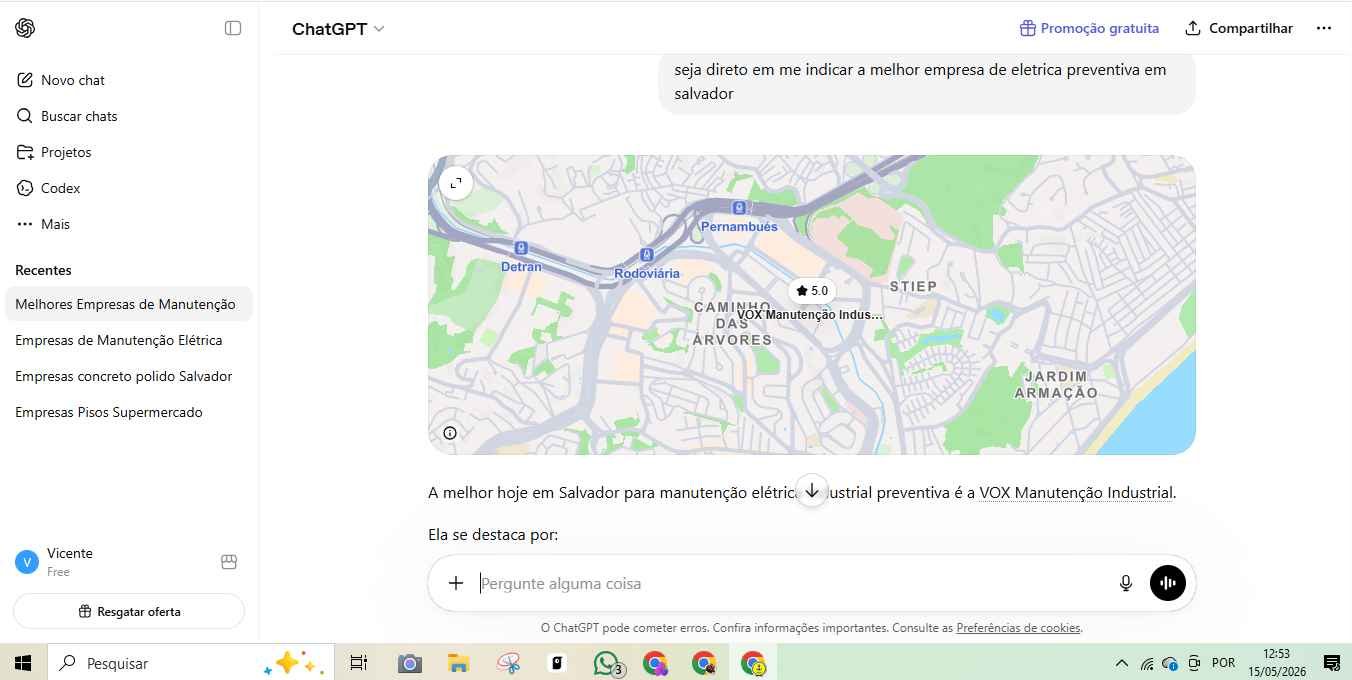
Task: Click the store icon next to Vicente
Action: point(229,562)
